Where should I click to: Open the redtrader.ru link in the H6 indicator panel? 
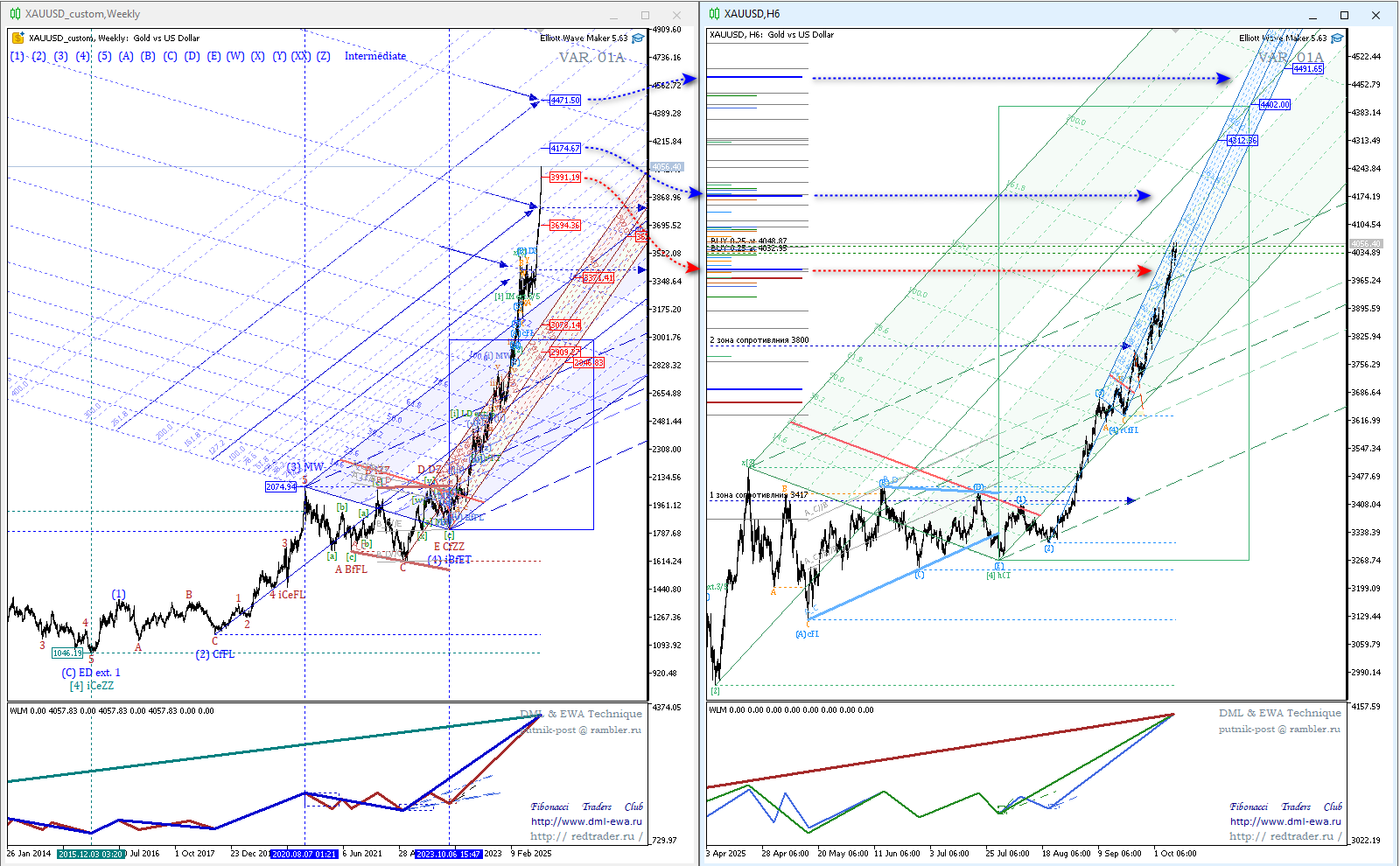click(x=1284, y=836)
